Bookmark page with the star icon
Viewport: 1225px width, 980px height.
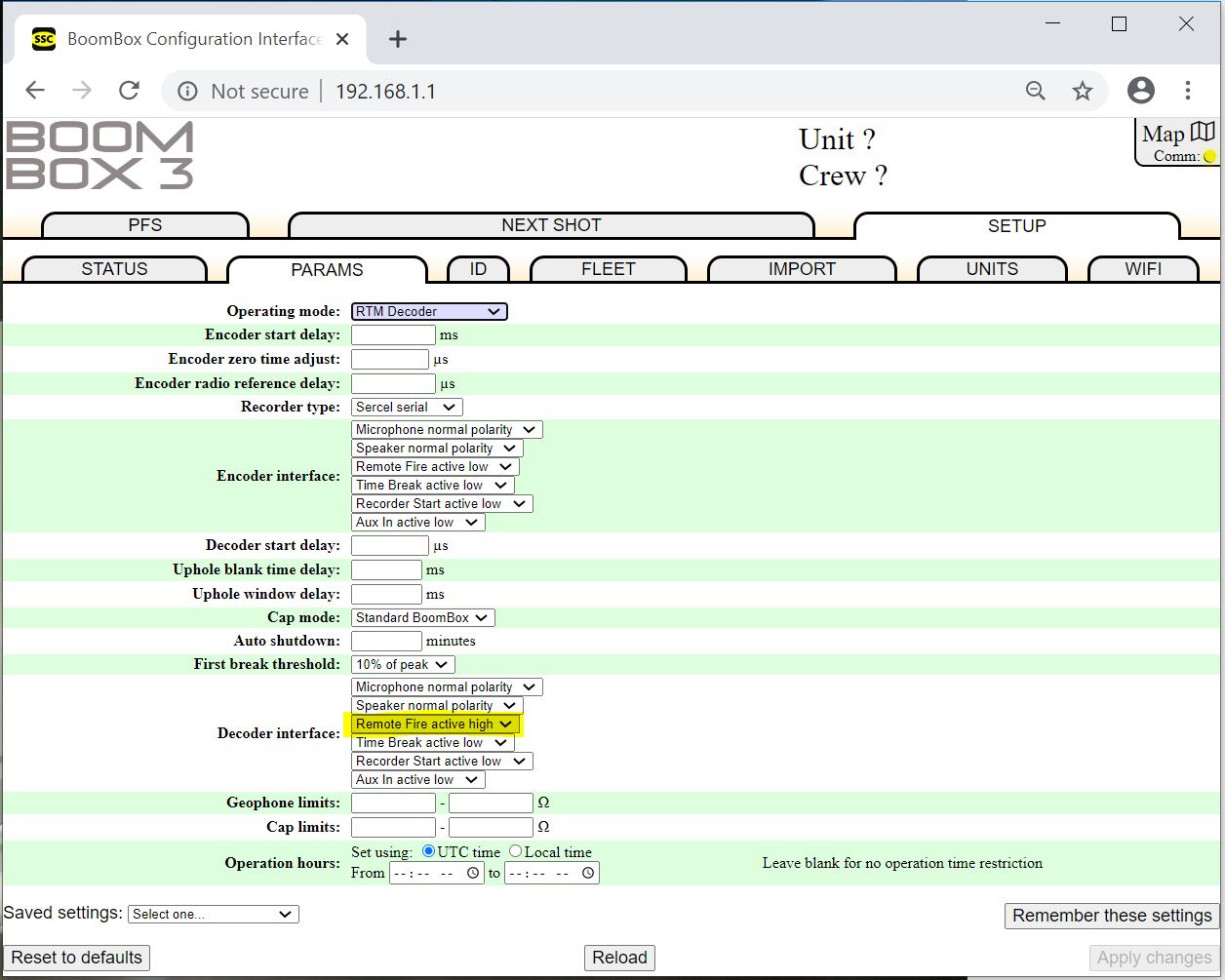(1083, 91)
